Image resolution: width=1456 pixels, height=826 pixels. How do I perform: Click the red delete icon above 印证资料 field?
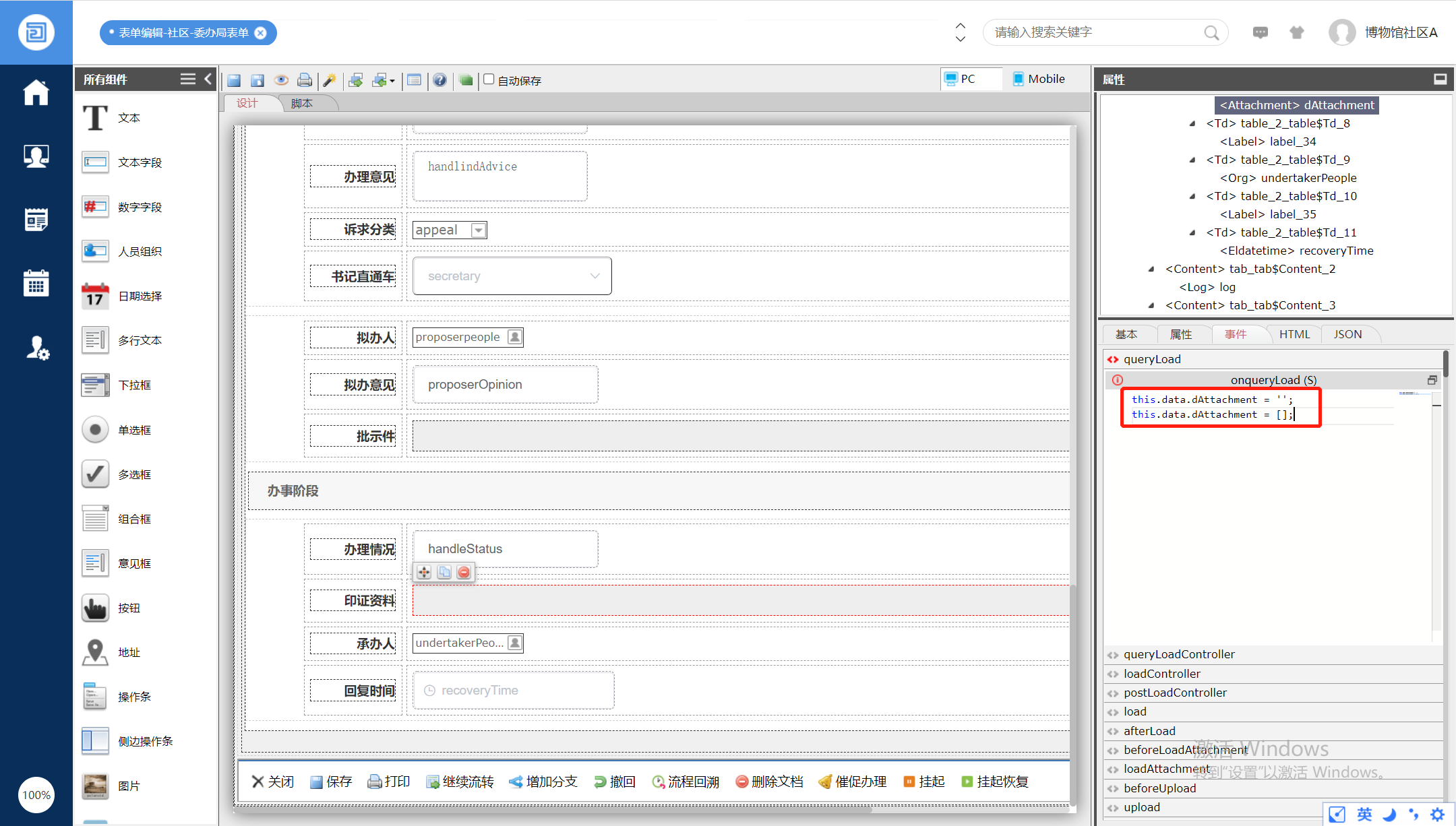click(464, 572)
